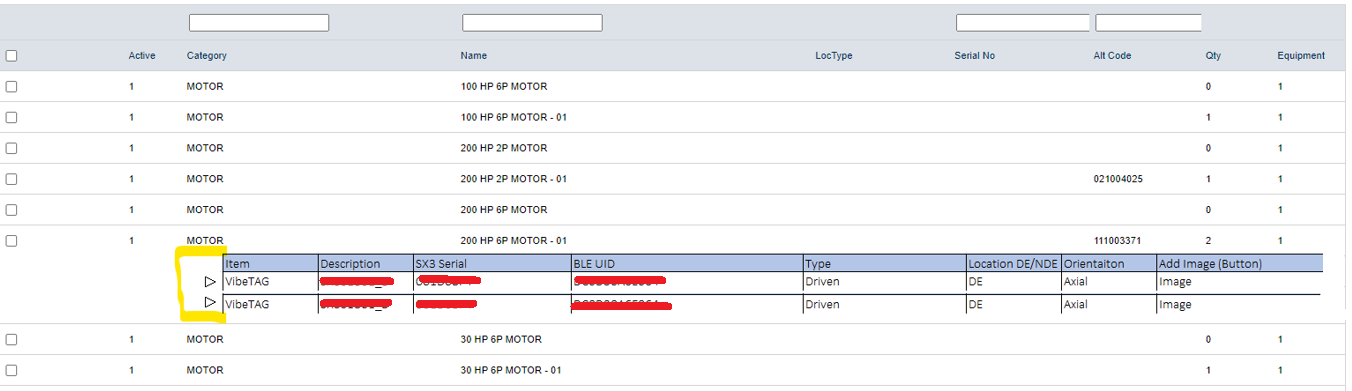Click Alt Code value 021004025
Image resolution: width=1352 pixels, height=391 pixels.
(x=1118, y=179)
